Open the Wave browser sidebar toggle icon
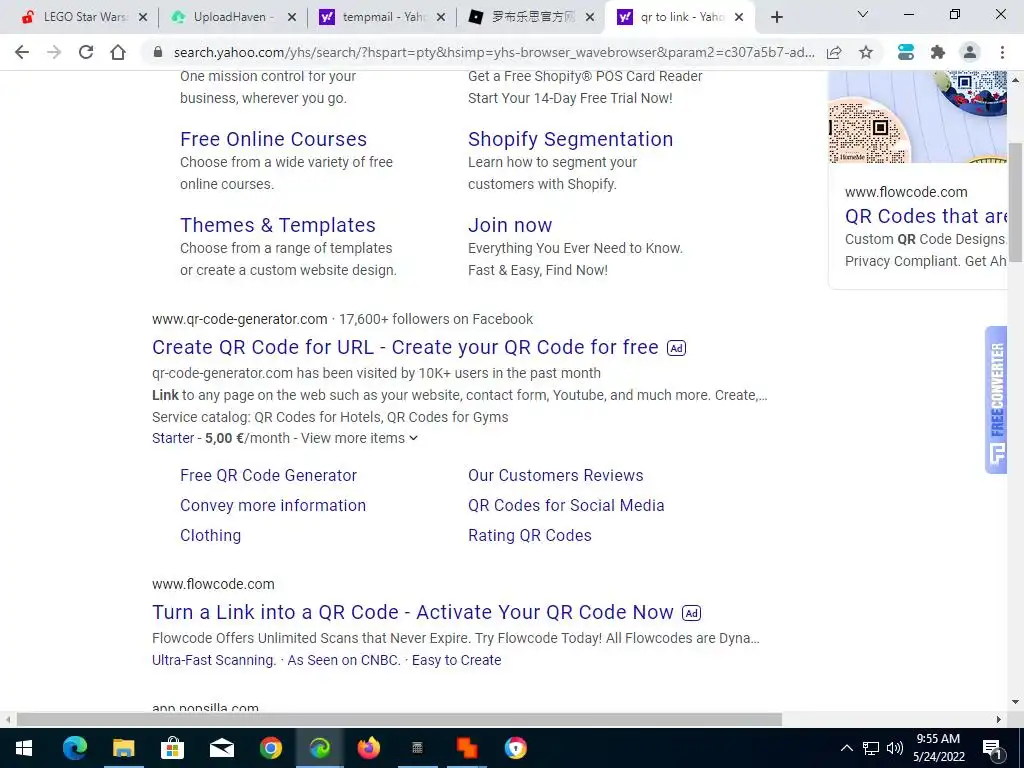The width and height of the screenshot is (1024, 768). coord(906,52)
